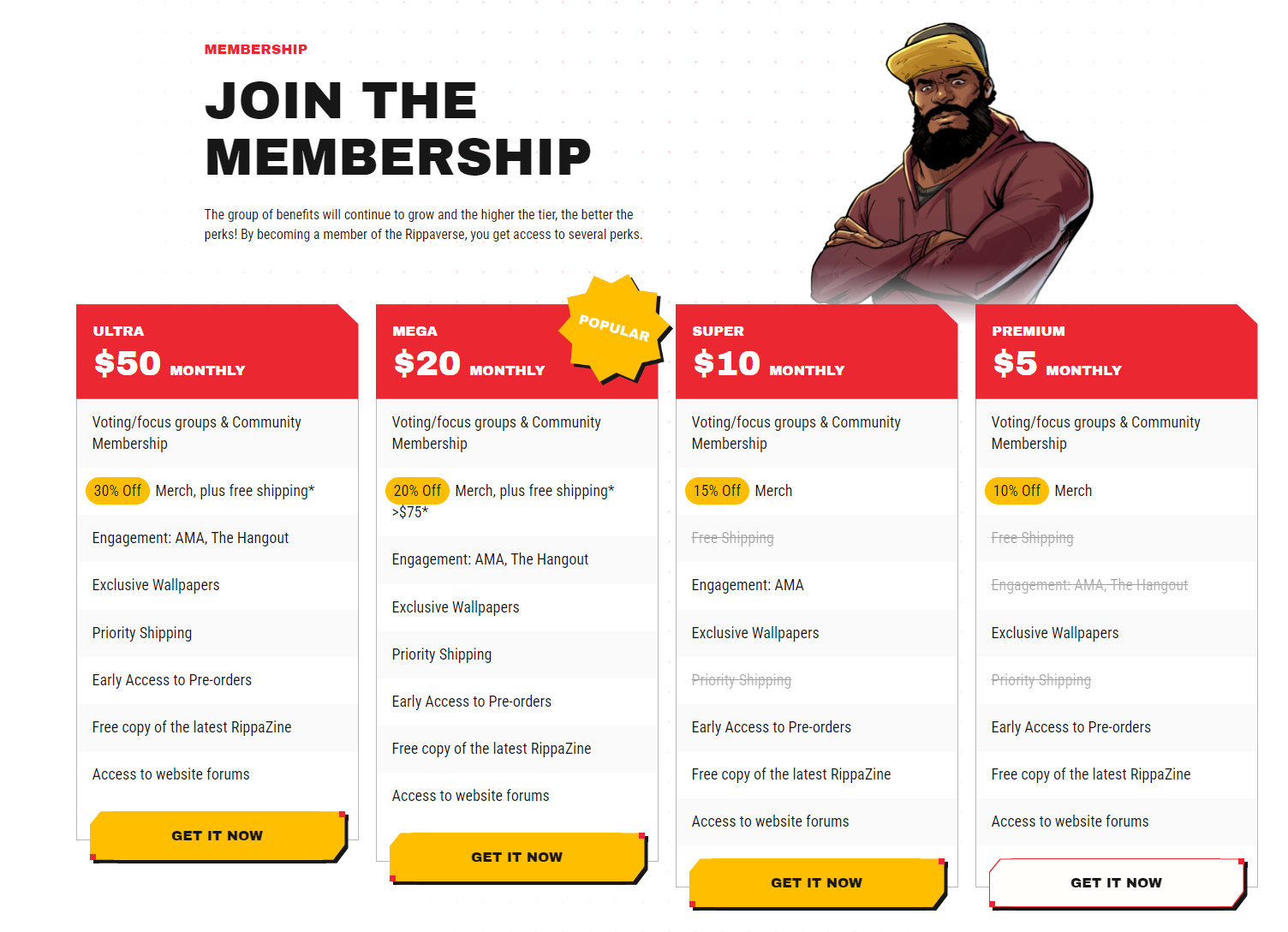
Task: Get the Premium $5 monthly membership
Action: [1117, 883]
